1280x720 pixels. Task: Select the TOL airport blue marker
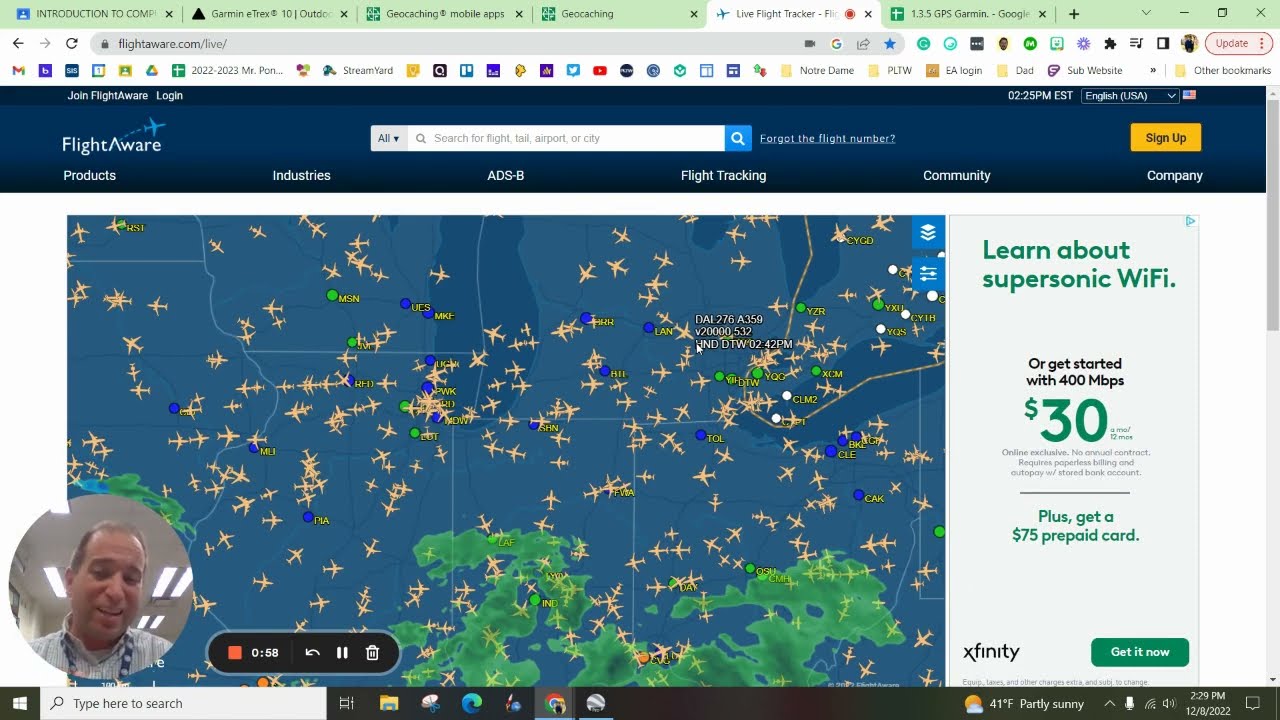click(701, 436)
